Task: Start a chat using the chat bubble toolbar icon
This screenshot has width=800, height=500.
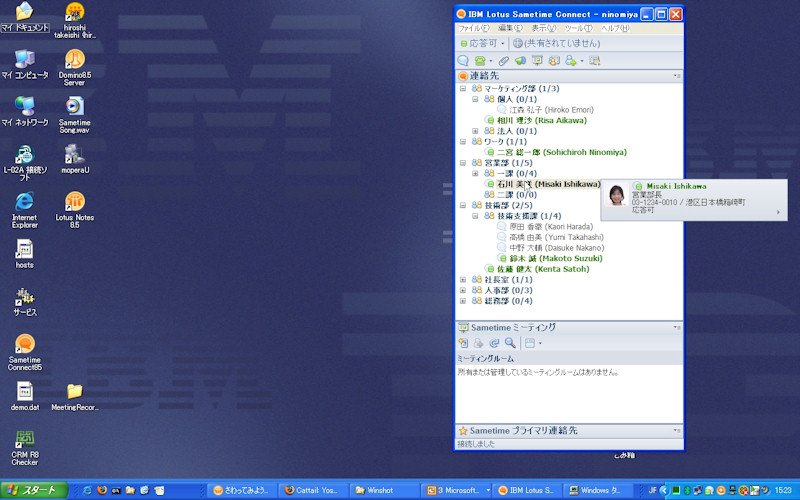Action: coord(463,61)
